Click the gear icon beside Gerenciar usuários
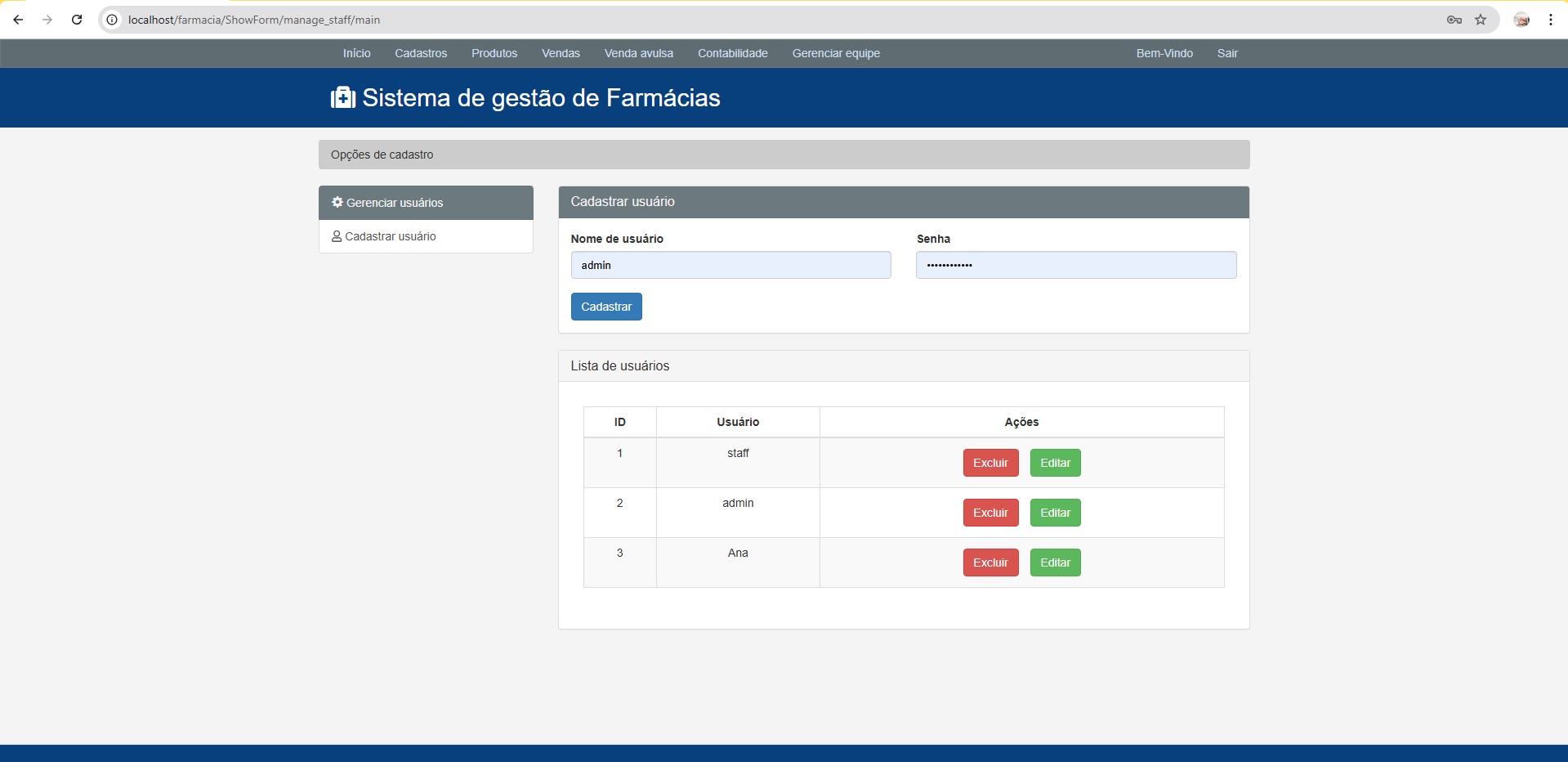 point(337,202)
